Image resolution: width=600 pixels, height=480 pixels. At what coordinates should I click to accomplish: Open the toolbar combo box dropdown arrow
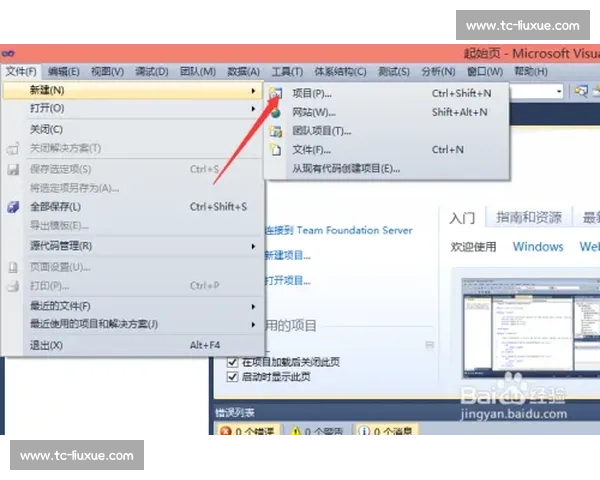[559, 91]
